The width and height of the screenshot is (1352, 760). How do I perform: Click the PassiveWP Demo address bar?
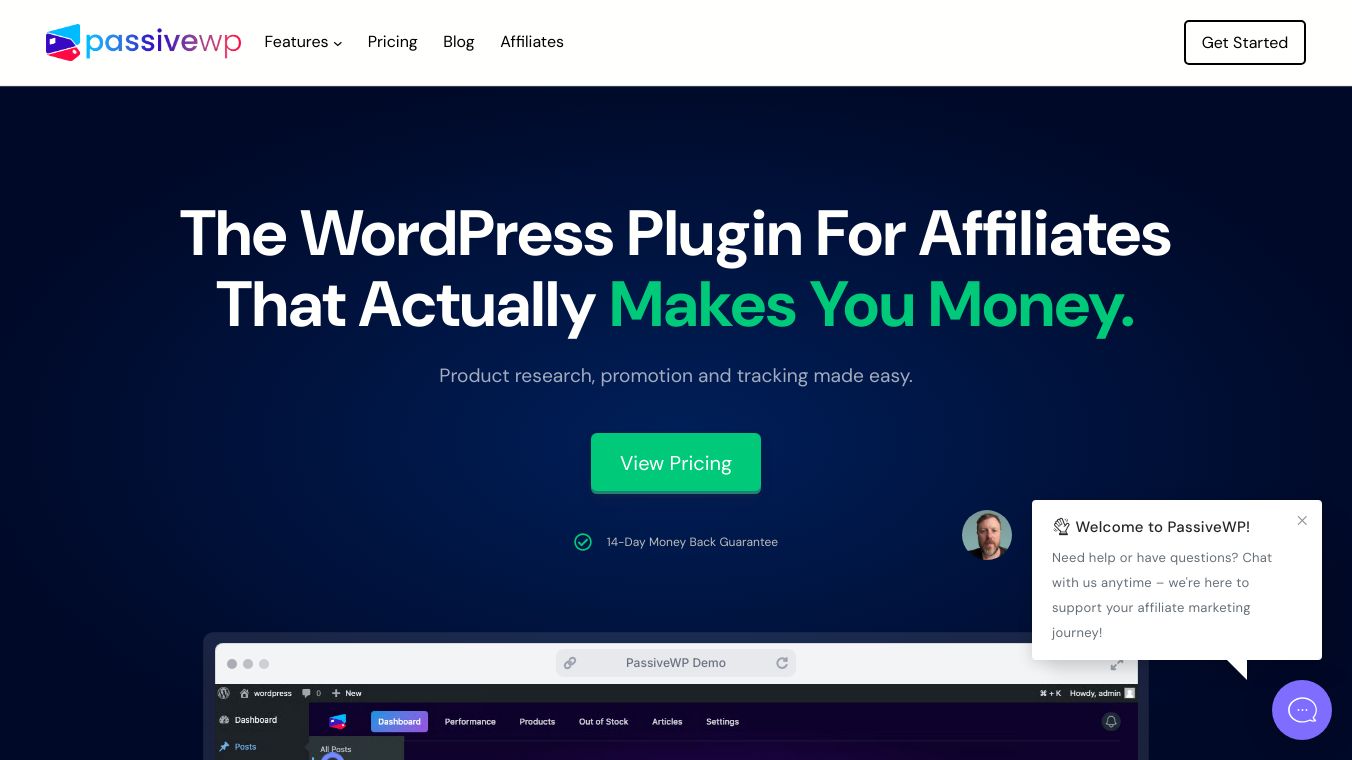coord(676,663)
